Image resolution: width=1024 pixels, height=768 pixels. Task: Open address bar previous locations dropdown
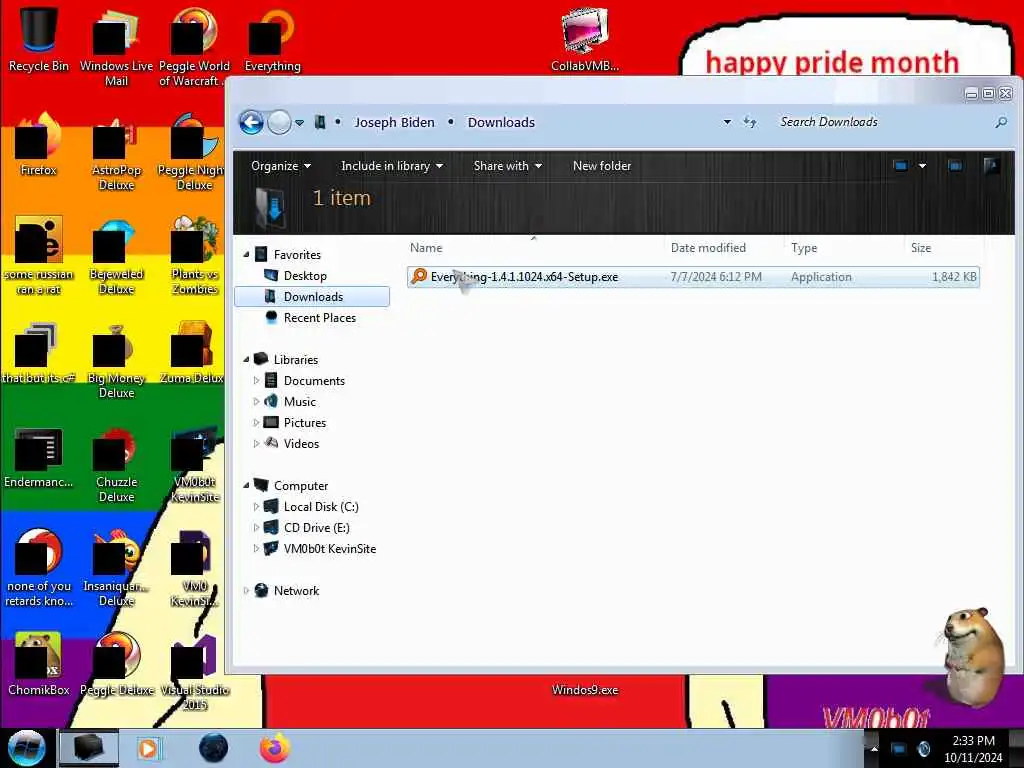tap(727, 122)
